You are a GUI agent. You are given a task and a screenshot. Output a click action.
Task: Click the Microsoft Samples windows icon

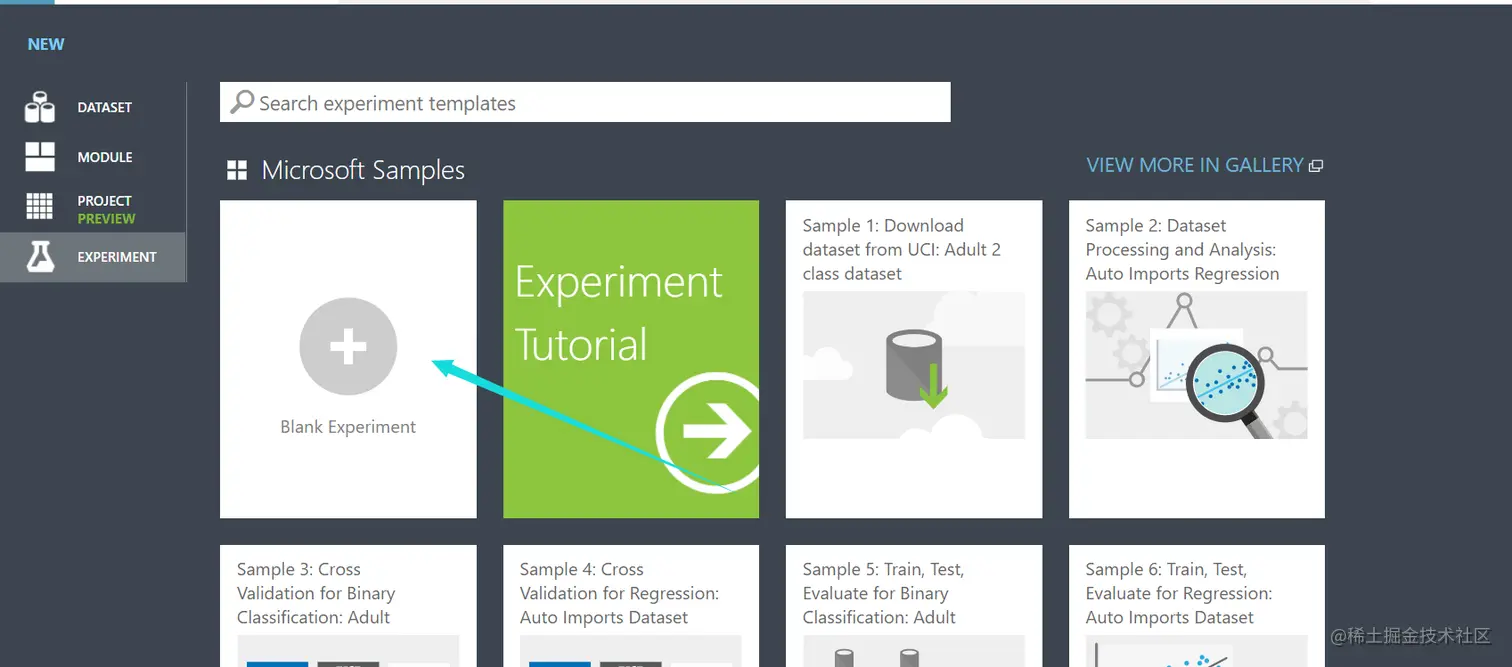pos(237,170)
